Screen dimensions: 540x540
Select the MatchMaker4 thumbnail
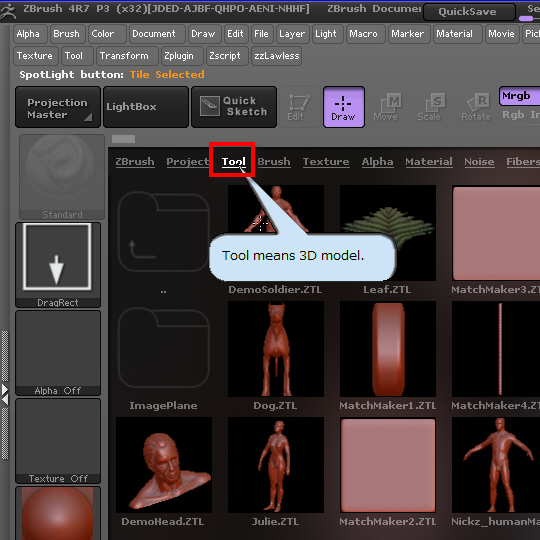point(496,349)
